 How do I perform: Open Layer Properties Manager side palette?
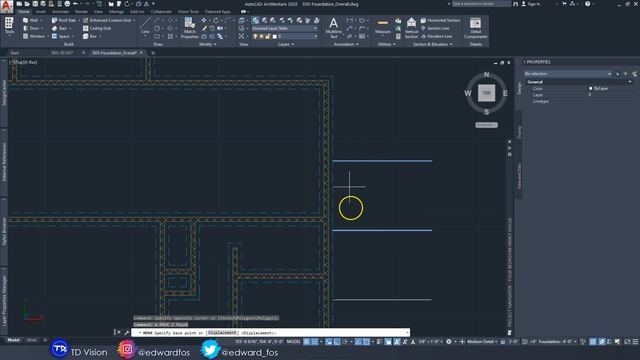(4, 300)
